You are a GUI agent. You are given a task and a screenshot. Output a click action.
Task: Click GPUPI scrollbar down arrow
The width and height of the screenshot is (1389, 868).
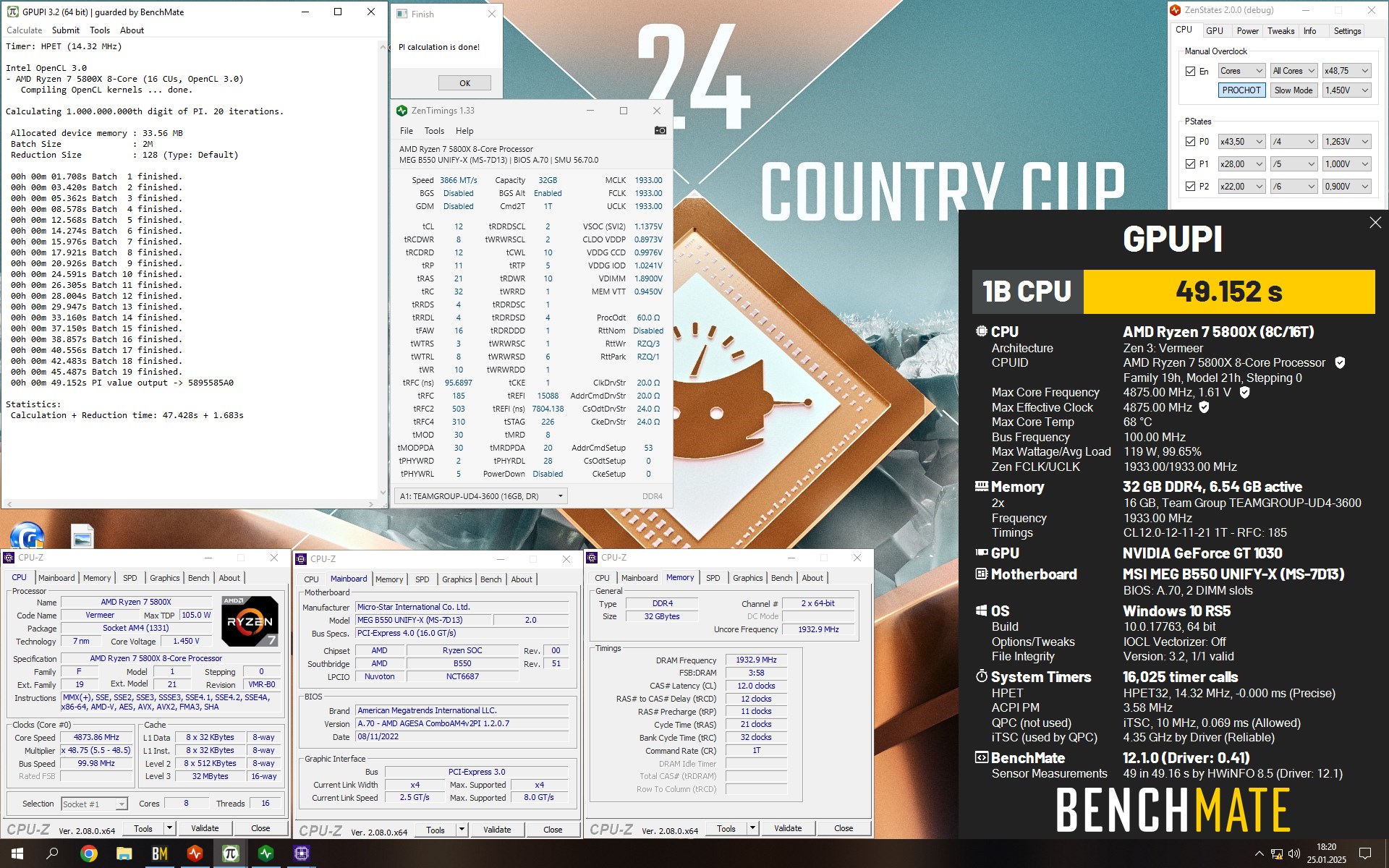click(383, 494)
